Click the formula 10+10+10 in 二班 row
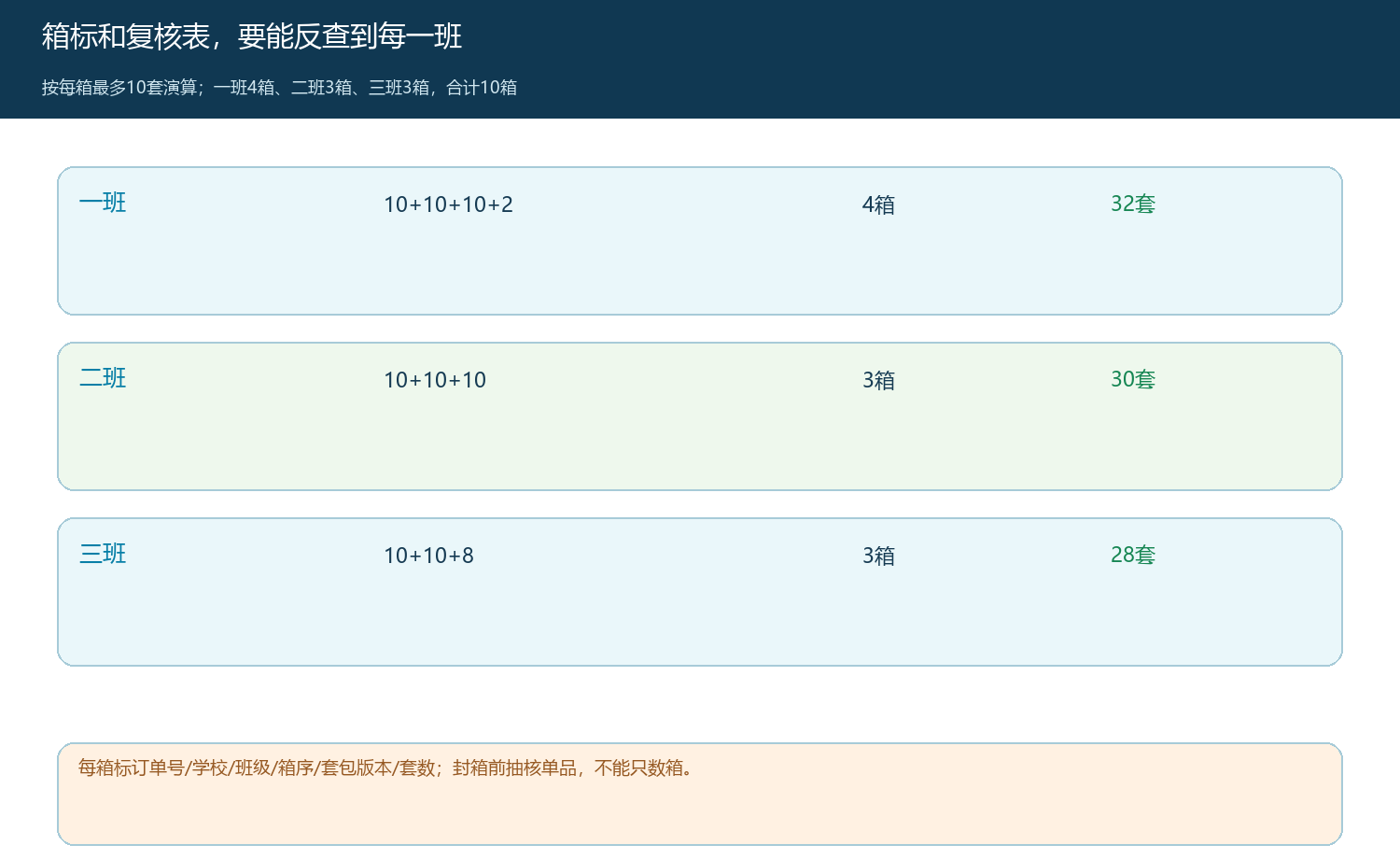 click(x=435, y=380)
